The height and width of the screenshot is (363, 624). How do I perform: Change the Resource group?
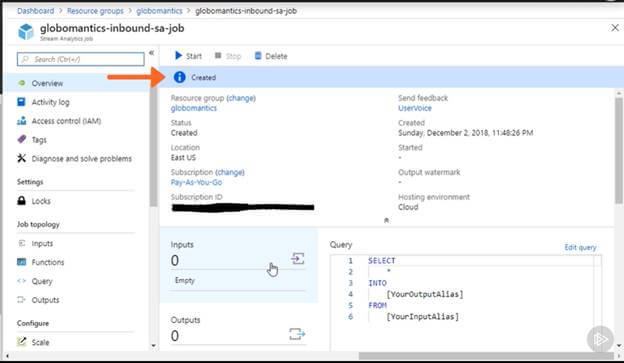pos(241,98)
